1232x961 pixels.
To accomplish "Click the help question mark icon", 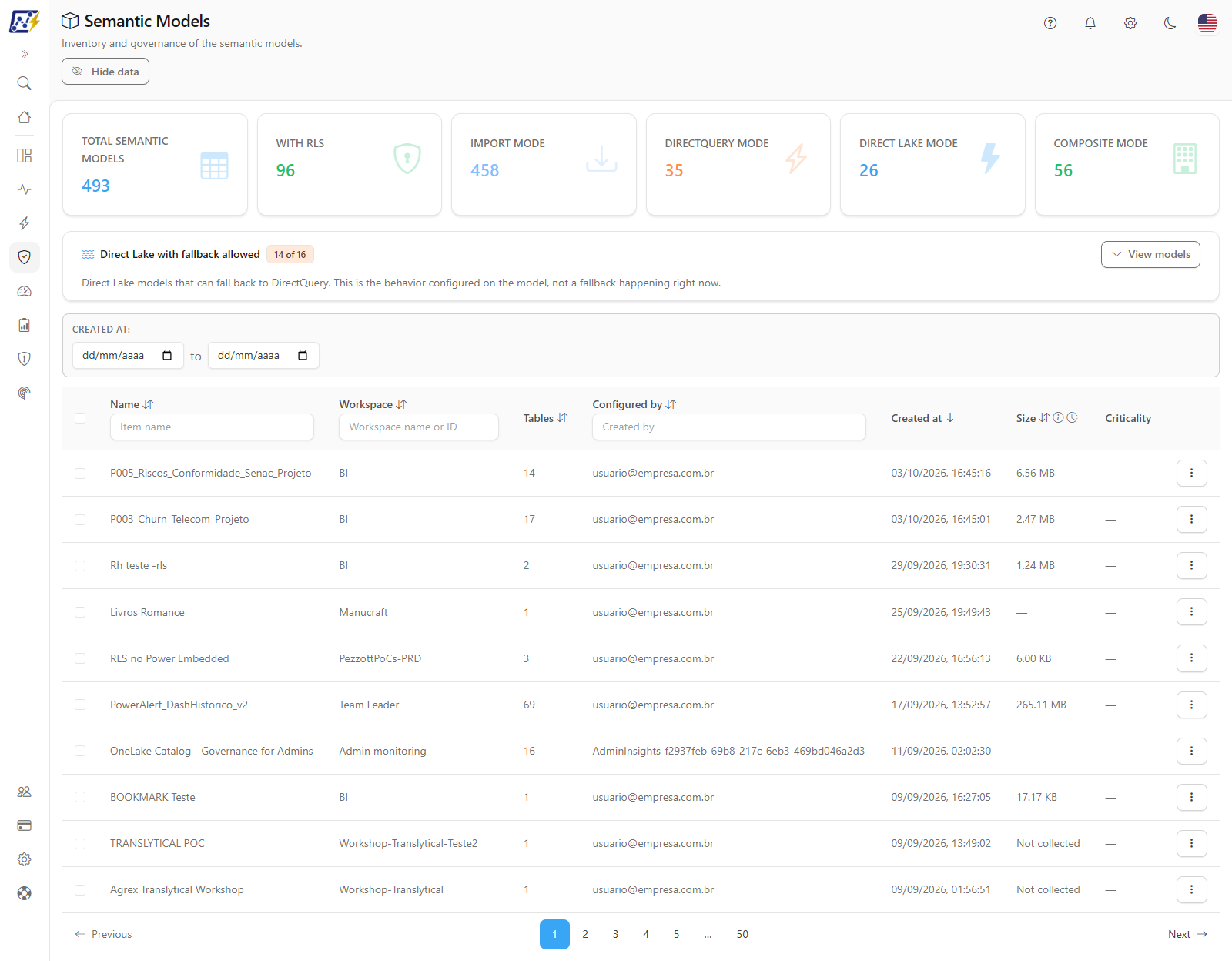I will pos(1050,23).
